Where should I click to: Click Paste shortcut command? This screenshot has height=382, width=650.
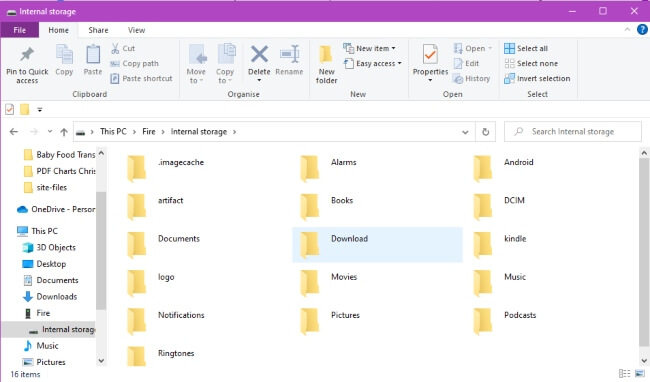click(141, 78)
